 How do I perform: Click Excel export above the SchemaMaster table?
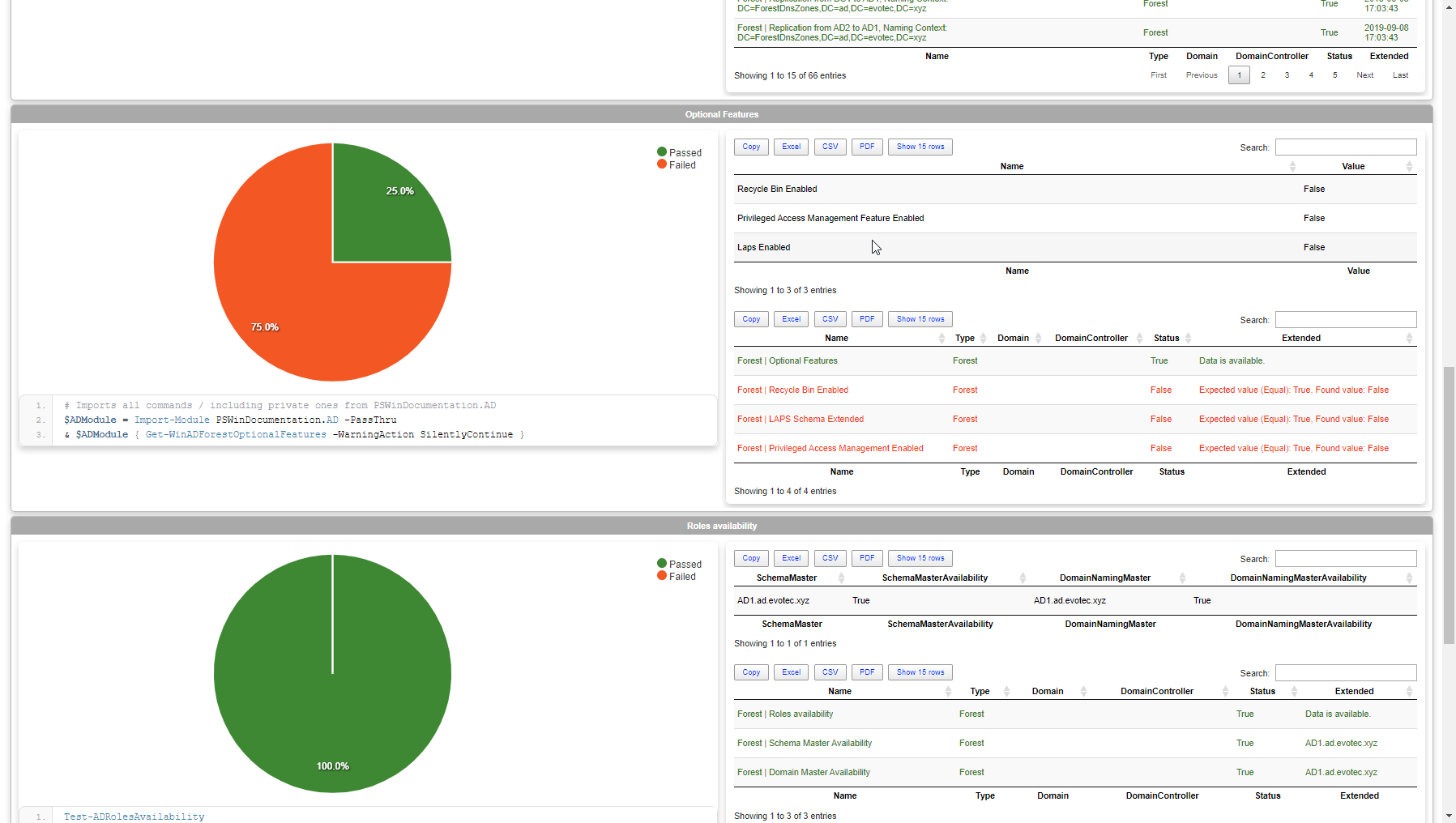[791, 558]
